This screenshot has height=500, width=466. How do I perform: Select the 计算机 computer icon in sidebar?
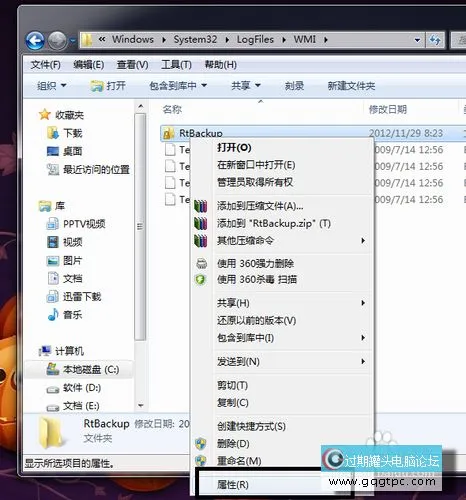coord(45,351)
